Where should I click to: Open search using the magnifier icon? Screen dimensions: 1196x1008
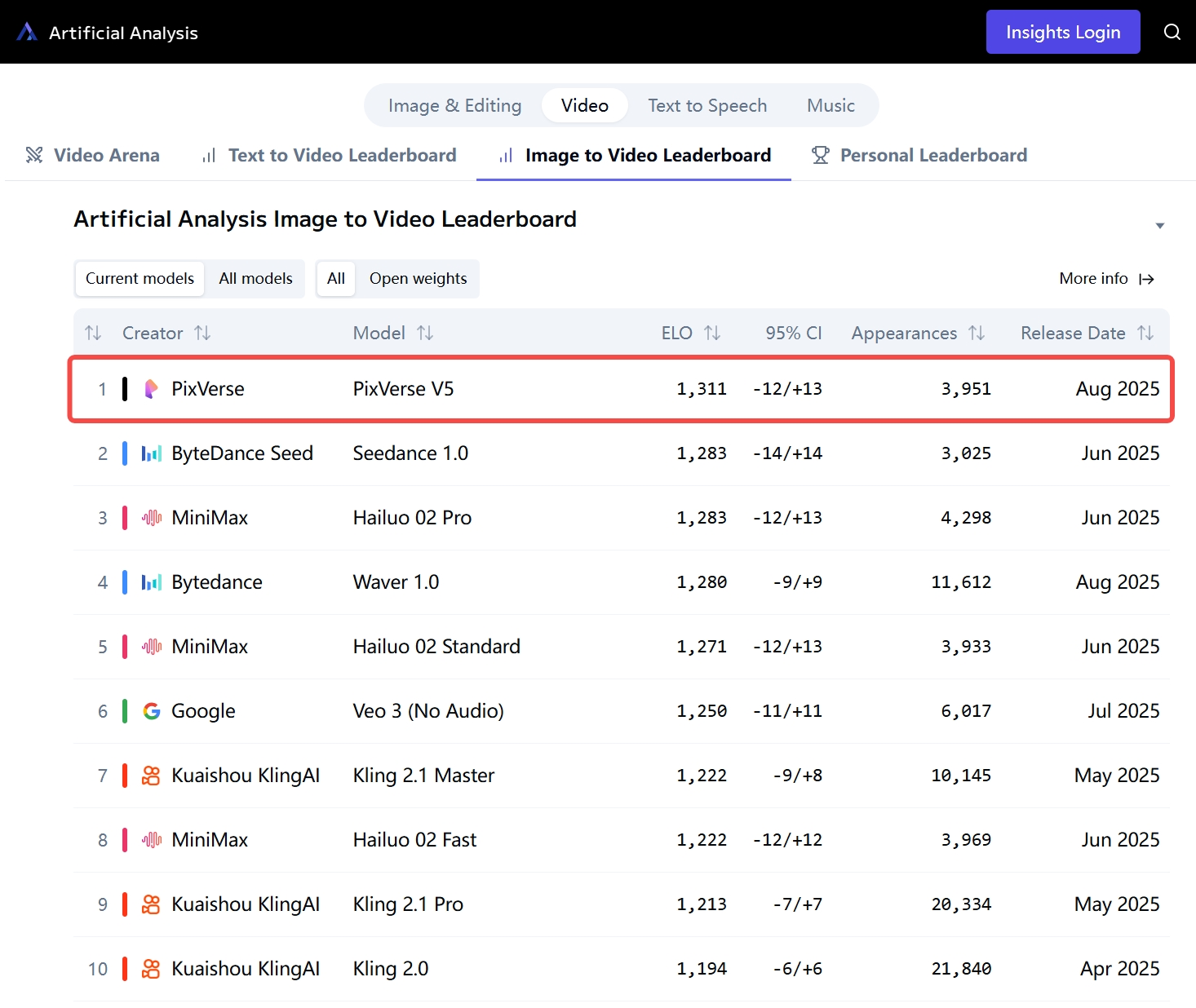point(1172,32)
